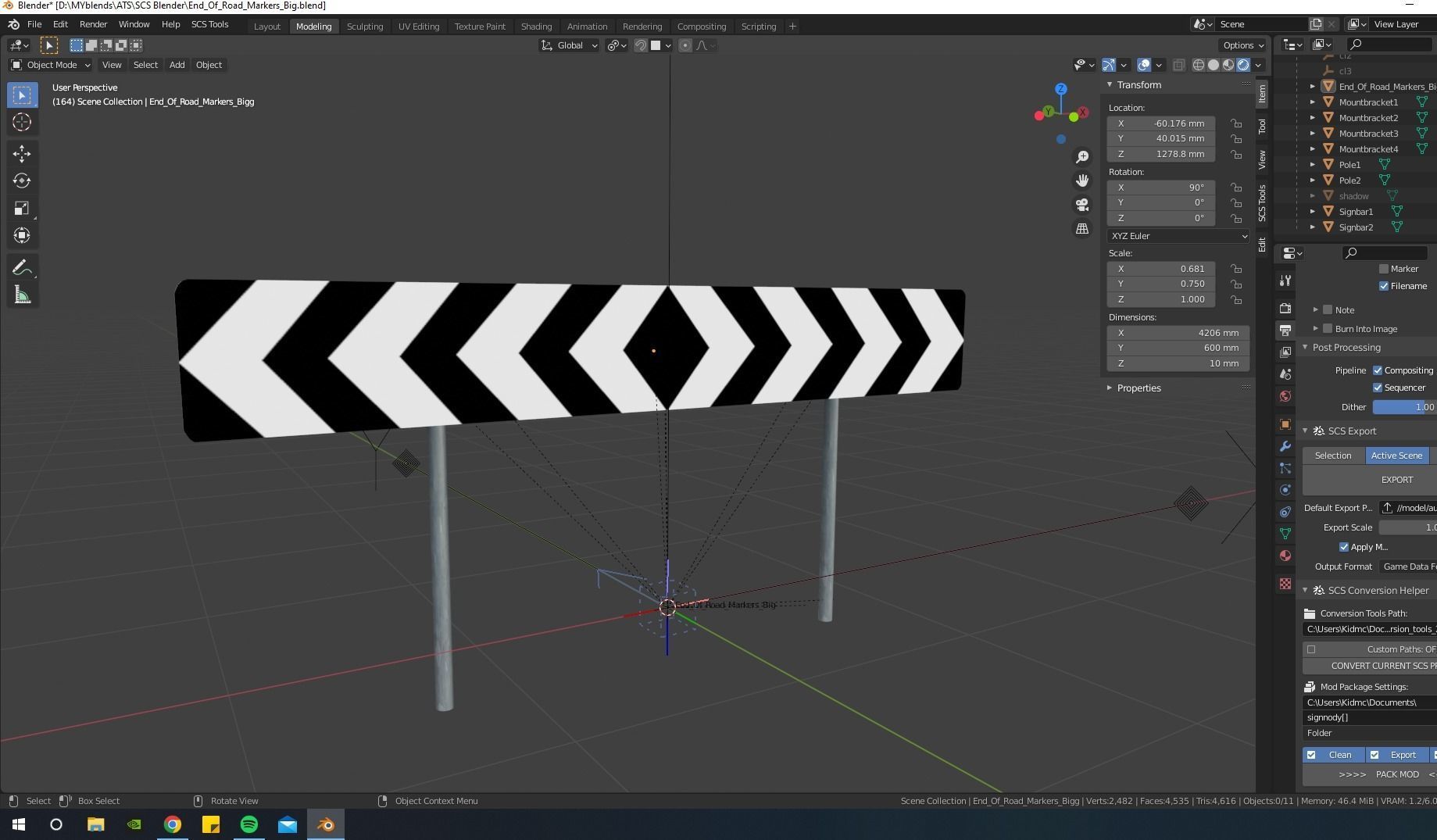The height and width of the screenshot is (840, 1437).
Task: Expand the Pole1 object in the outliner
Action: (1314, 164)
